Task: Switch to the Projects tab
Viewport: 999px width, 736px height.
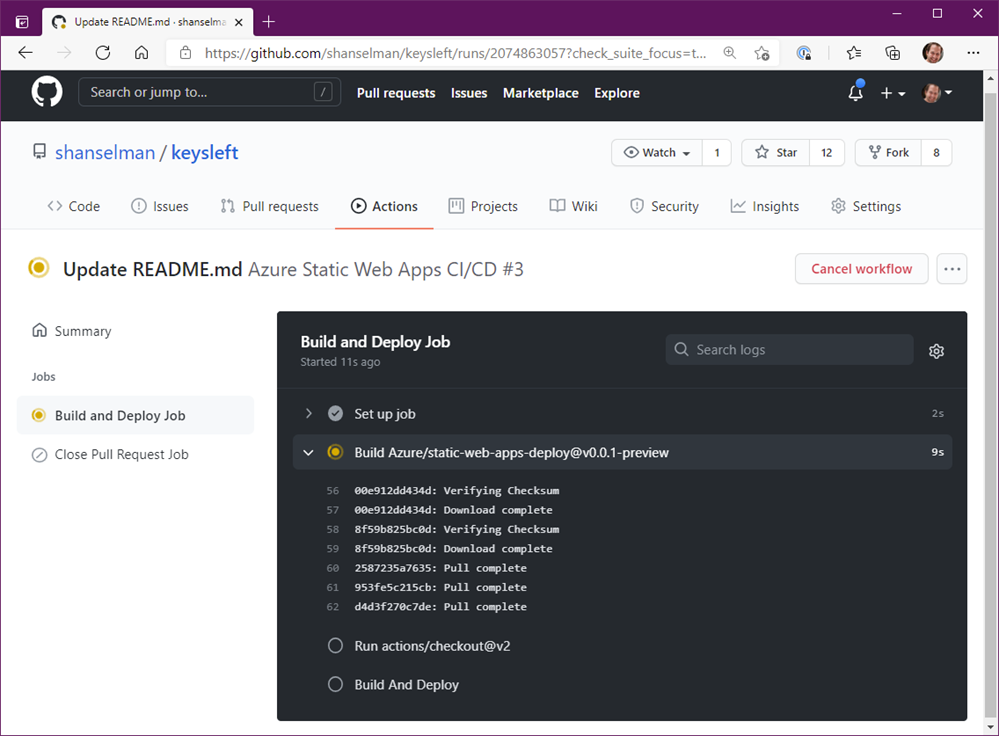Action: [x=483, y=206]
